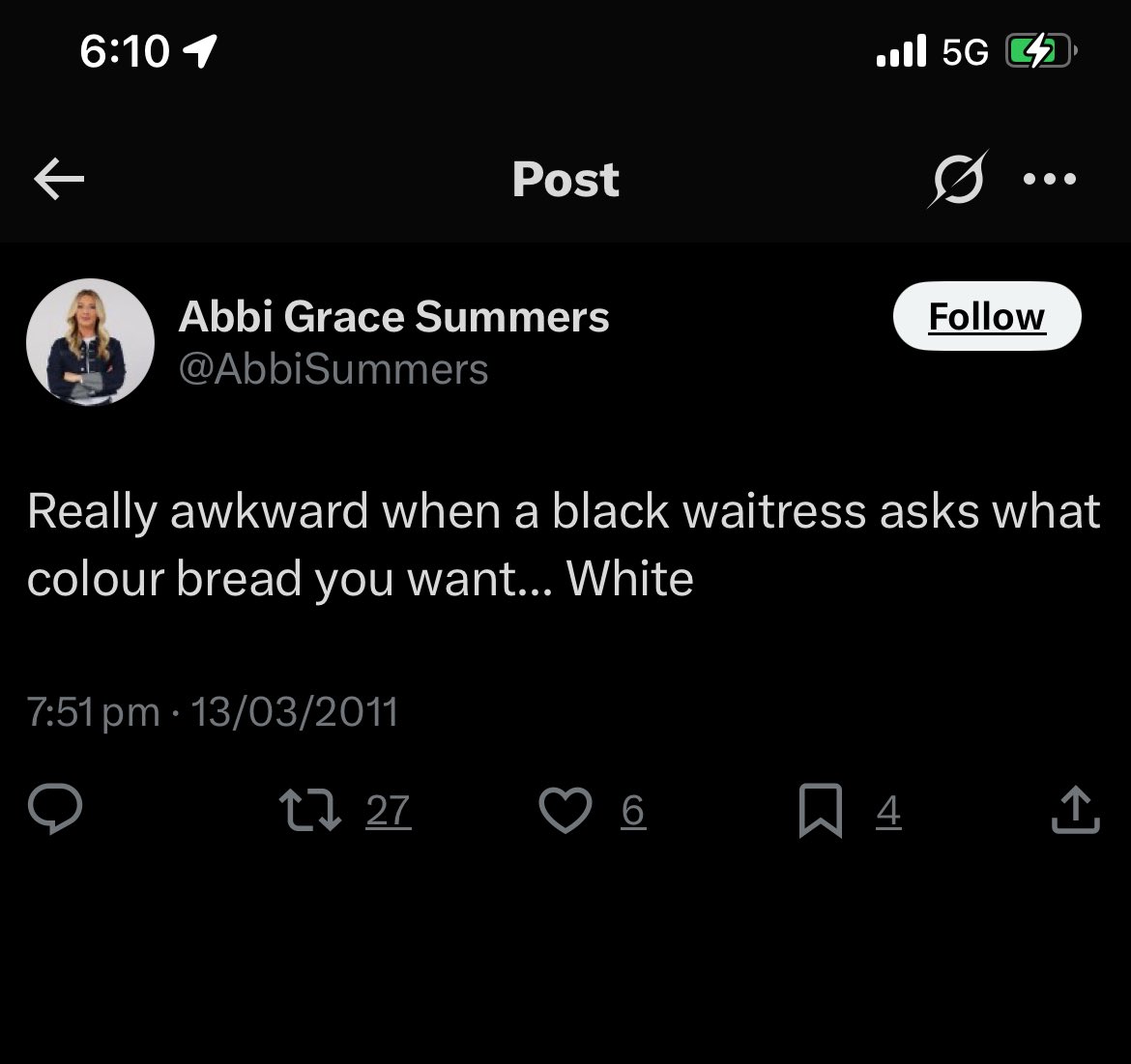Screen dimensions: 1131x1064
Task: Reply using the speech bubble icon
Action: pyautogui.click(x=55, y=810)
